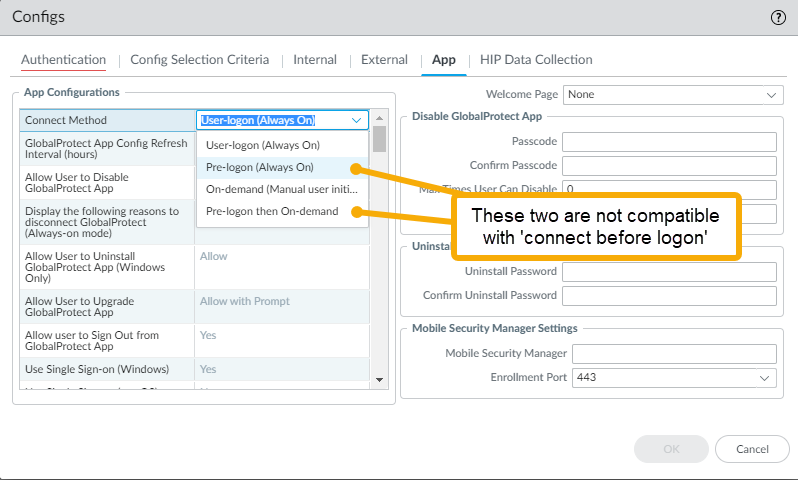
Task: Select GlobalProtect App Config Refresh Interval row
Action: tap(107, 149)
